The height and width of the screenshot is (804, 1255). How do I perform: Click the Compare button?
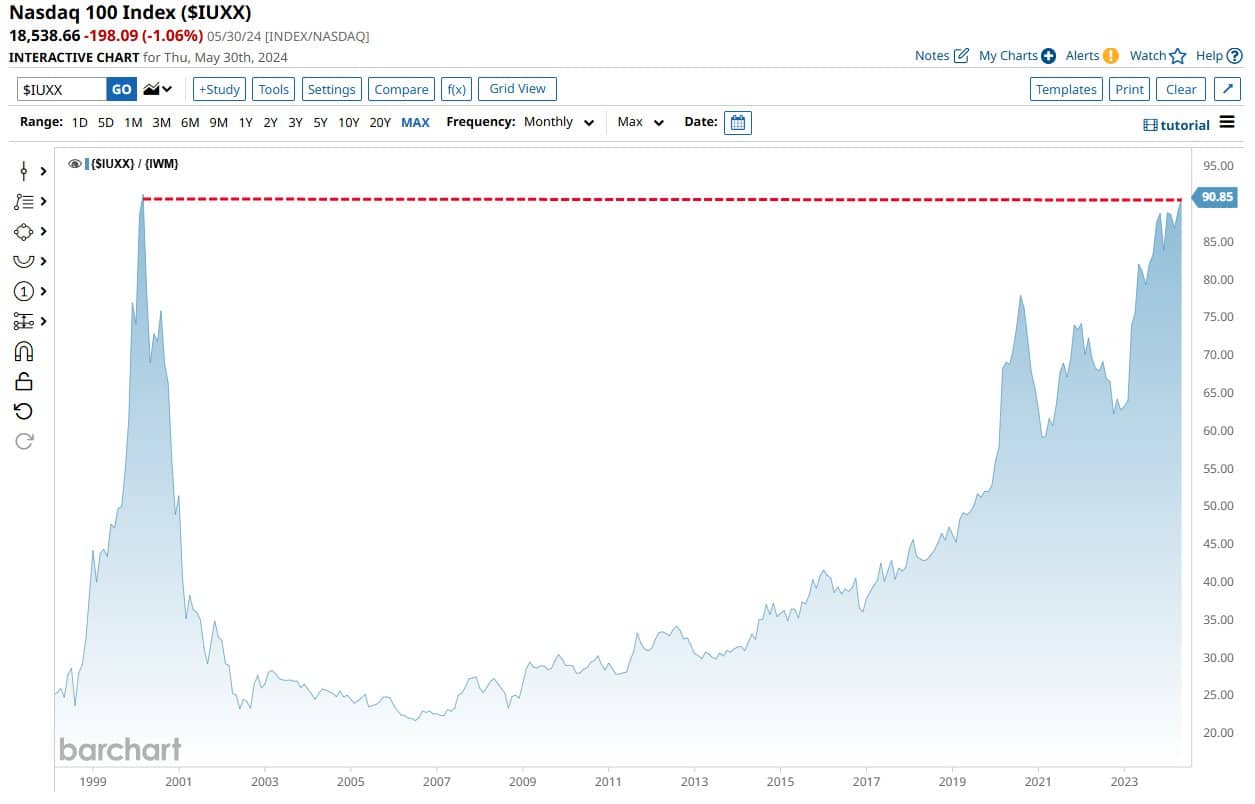401,89
